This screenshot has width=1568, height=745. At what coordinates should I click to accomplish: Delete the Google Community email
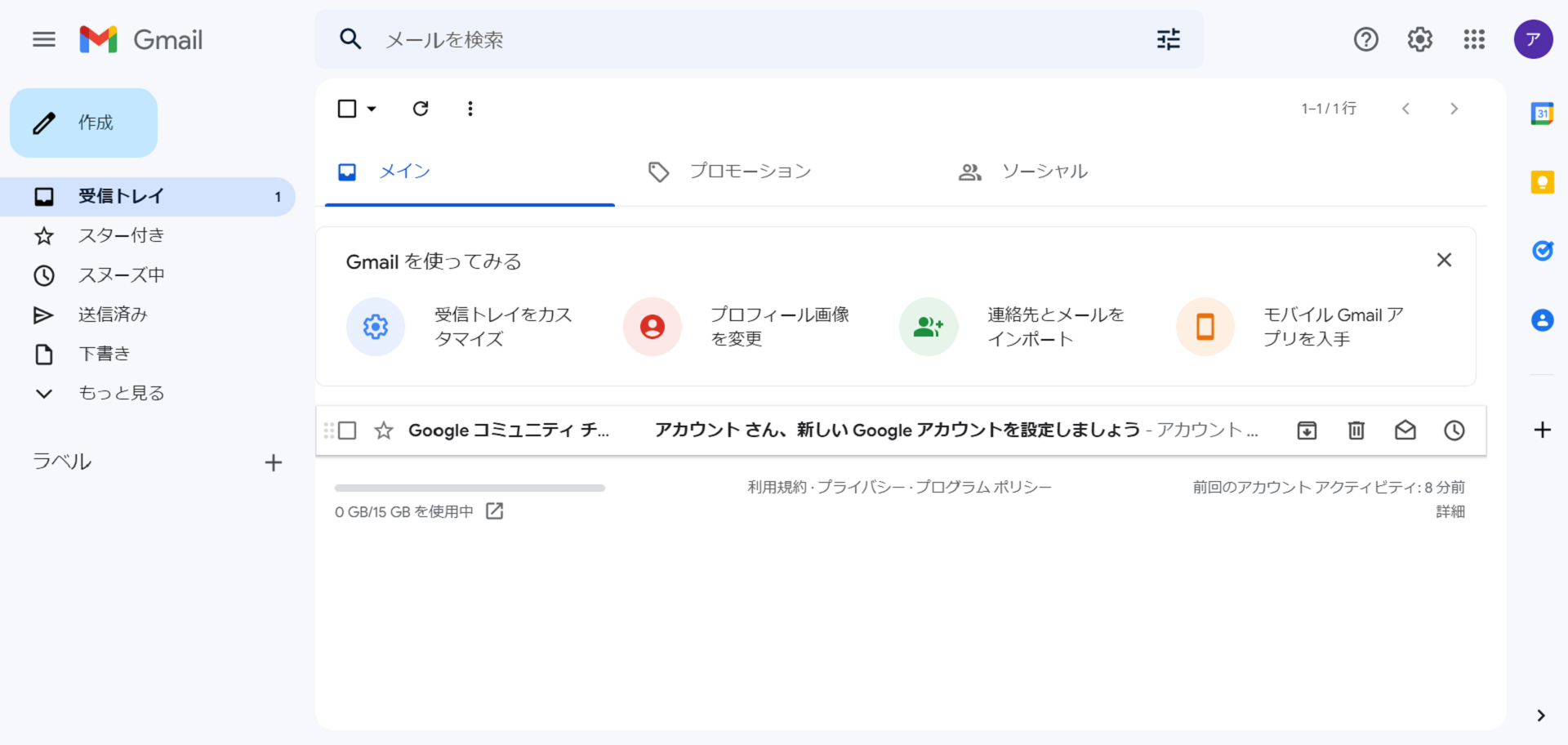[1356, 430]
